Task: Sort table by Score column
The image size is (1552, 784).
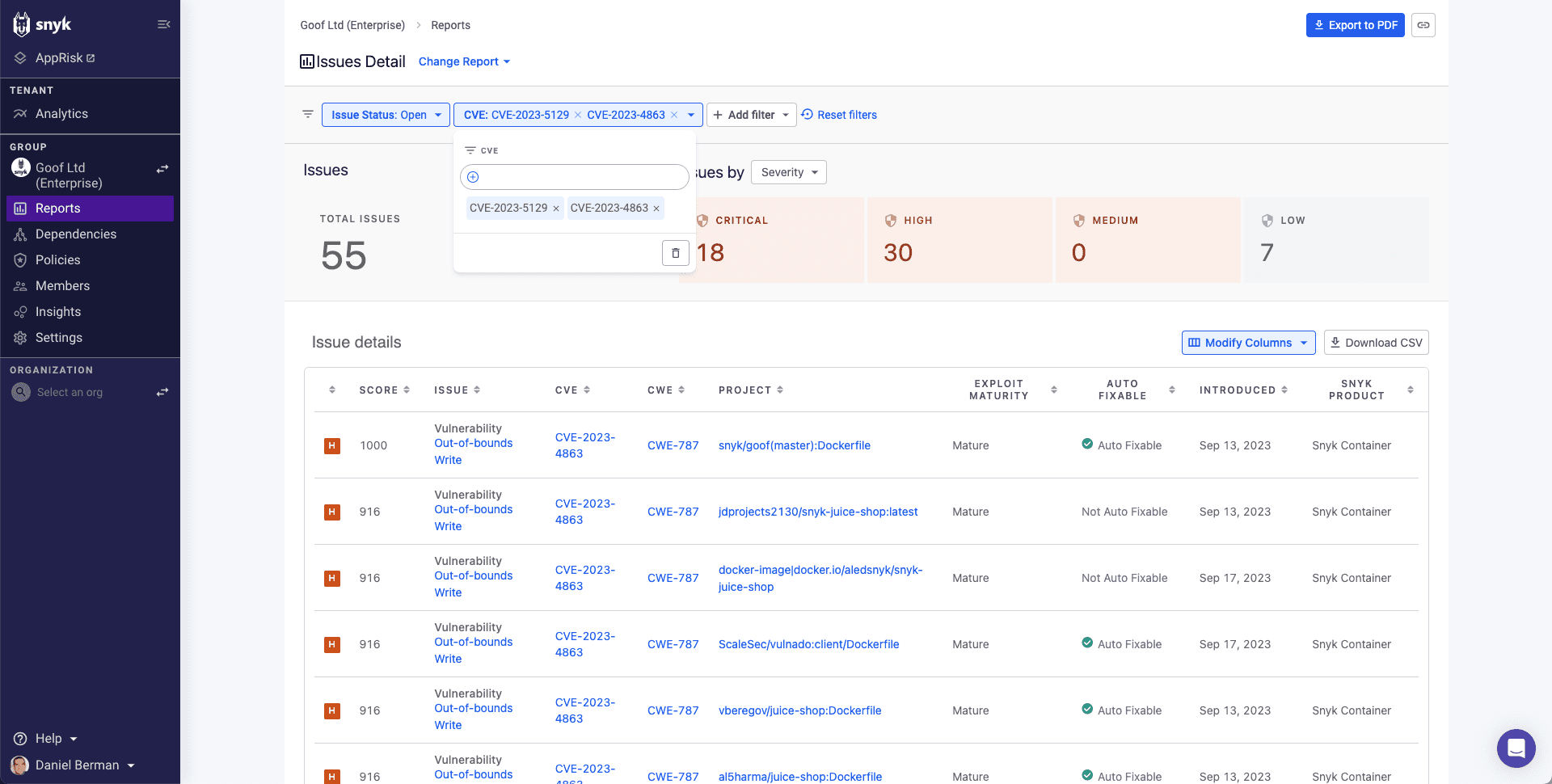Action: [x=385, y=390]
